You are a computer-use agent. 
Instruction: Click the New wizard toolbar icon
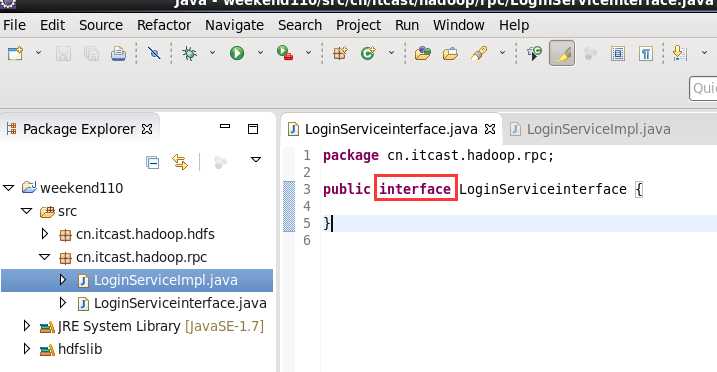coord(15,53)
